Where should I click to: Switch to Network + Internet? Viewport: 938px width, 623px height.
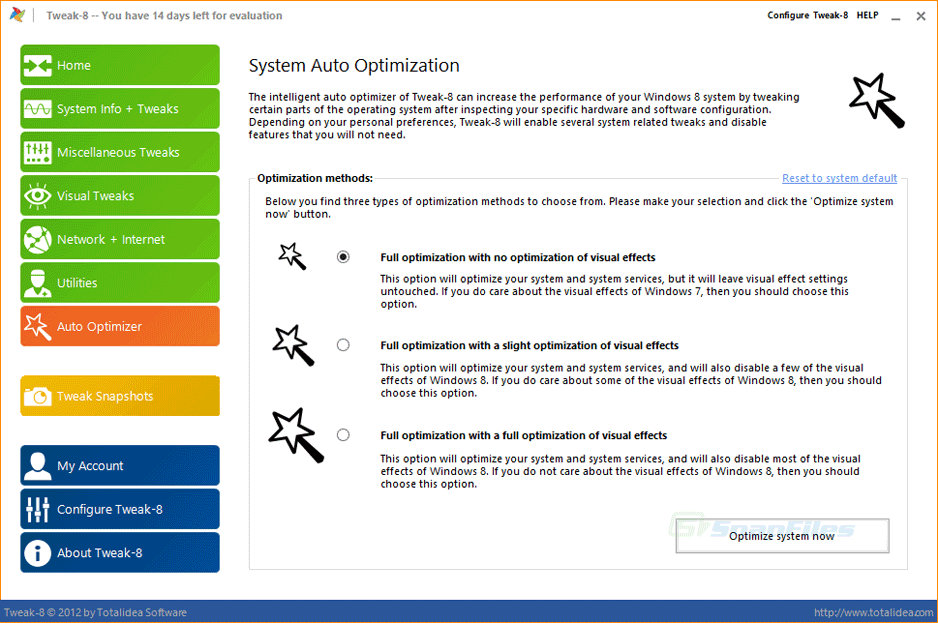pyautogui.click(x=120, y=239)
